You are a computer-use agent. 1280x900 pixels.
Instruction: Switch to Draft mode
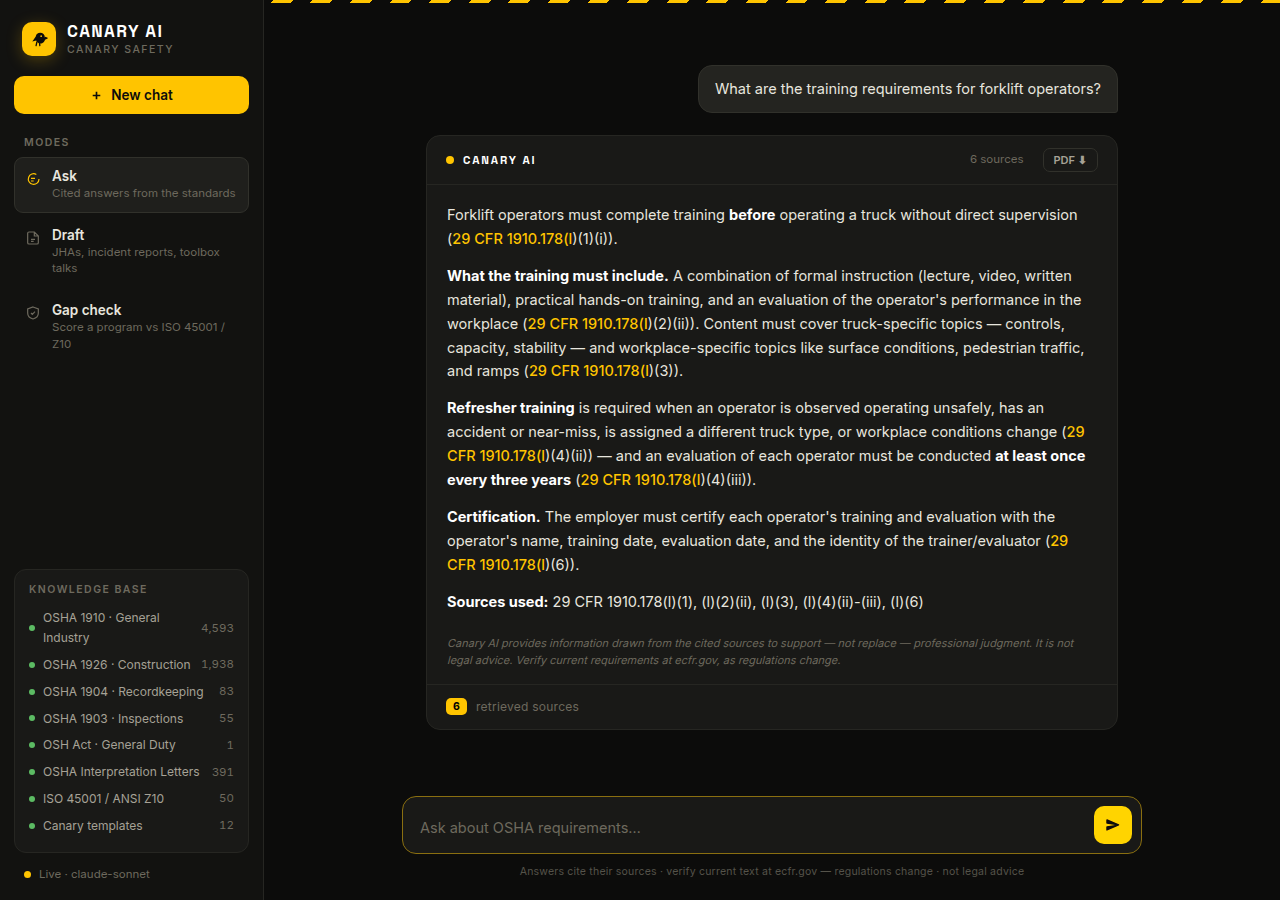(x=131, y=251)
